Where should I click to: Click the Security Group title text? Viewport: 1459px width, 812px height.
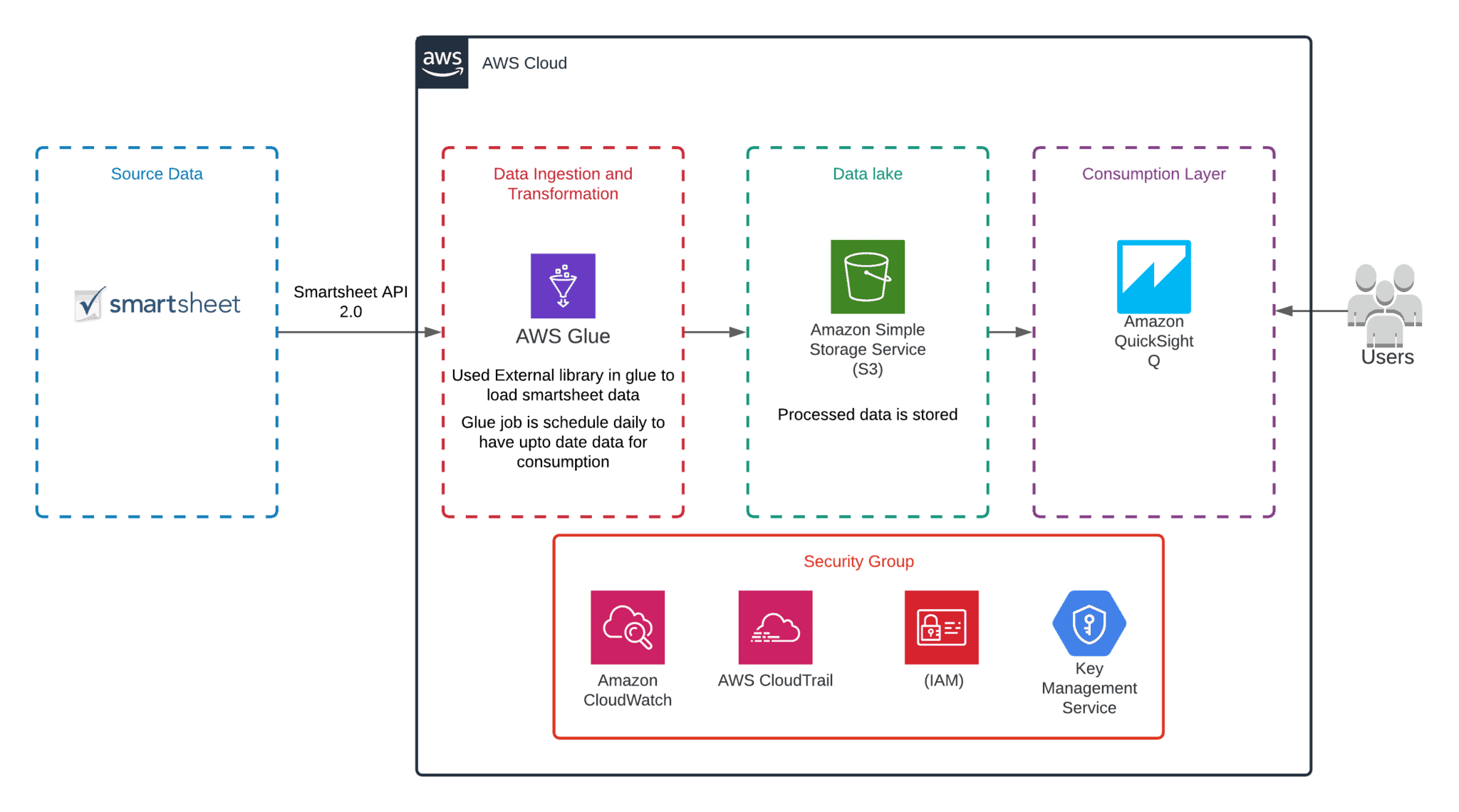pos(858,561)
